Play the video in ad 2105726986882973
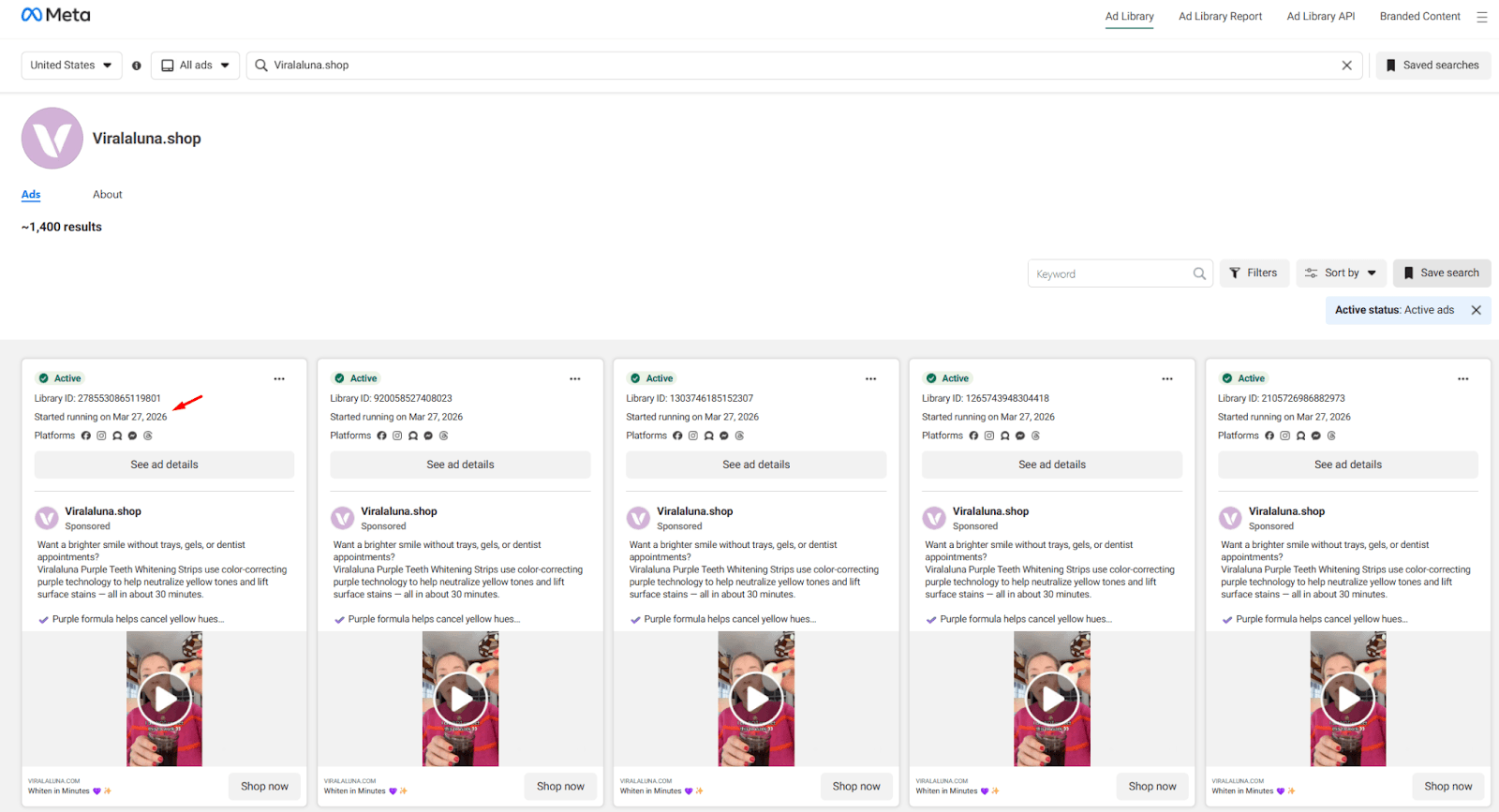 click(1348, 699)
